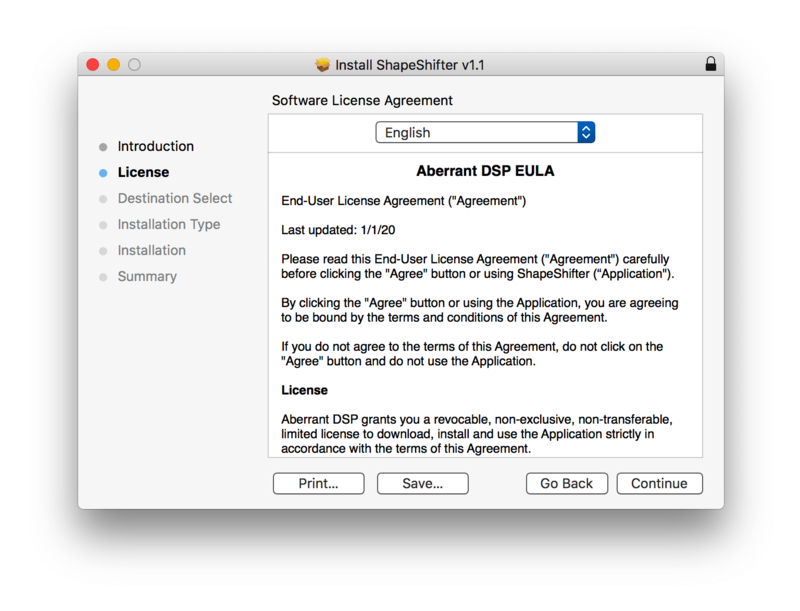This screenshot has height=611, width=800.
Task: Click the 'Aberrant DSP EULA' heading
Action: point(485,171)
